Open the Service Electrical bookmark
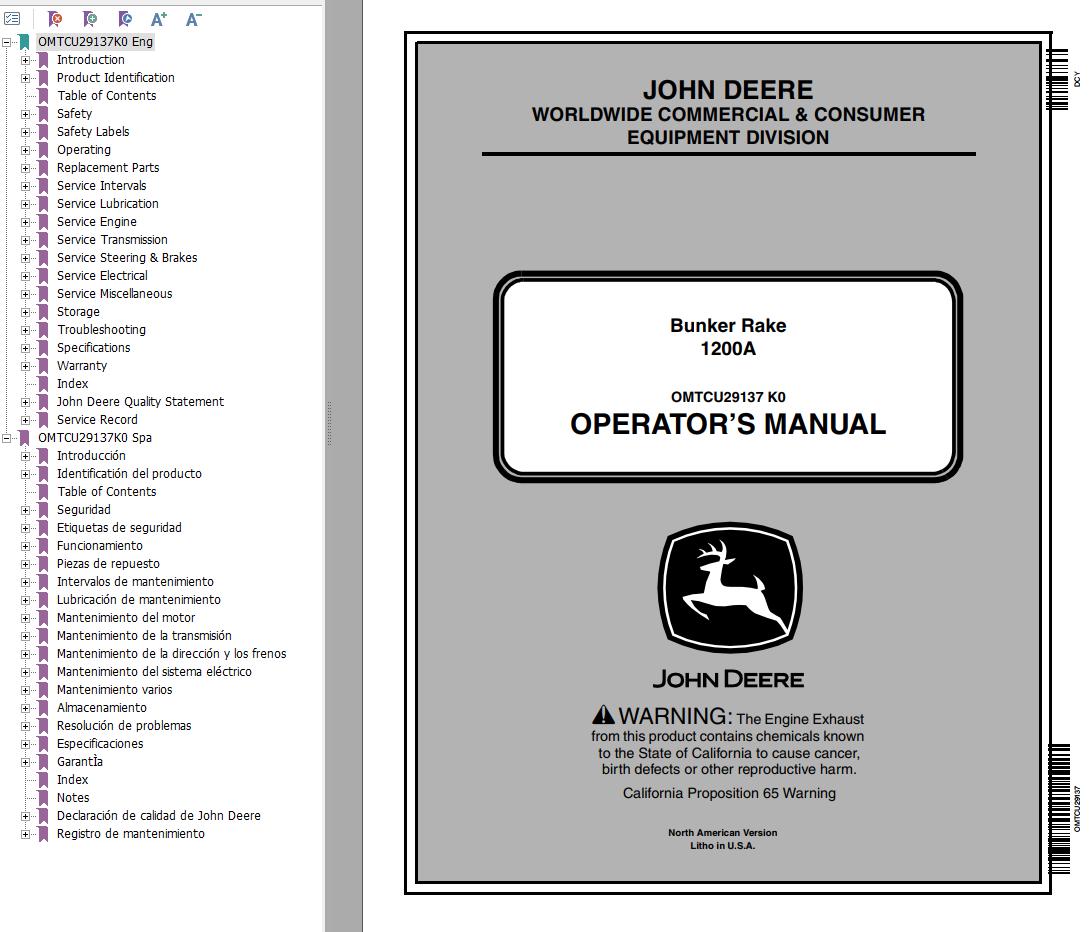The height and width of the screenshot is (932, 1089). coord(102,276)
